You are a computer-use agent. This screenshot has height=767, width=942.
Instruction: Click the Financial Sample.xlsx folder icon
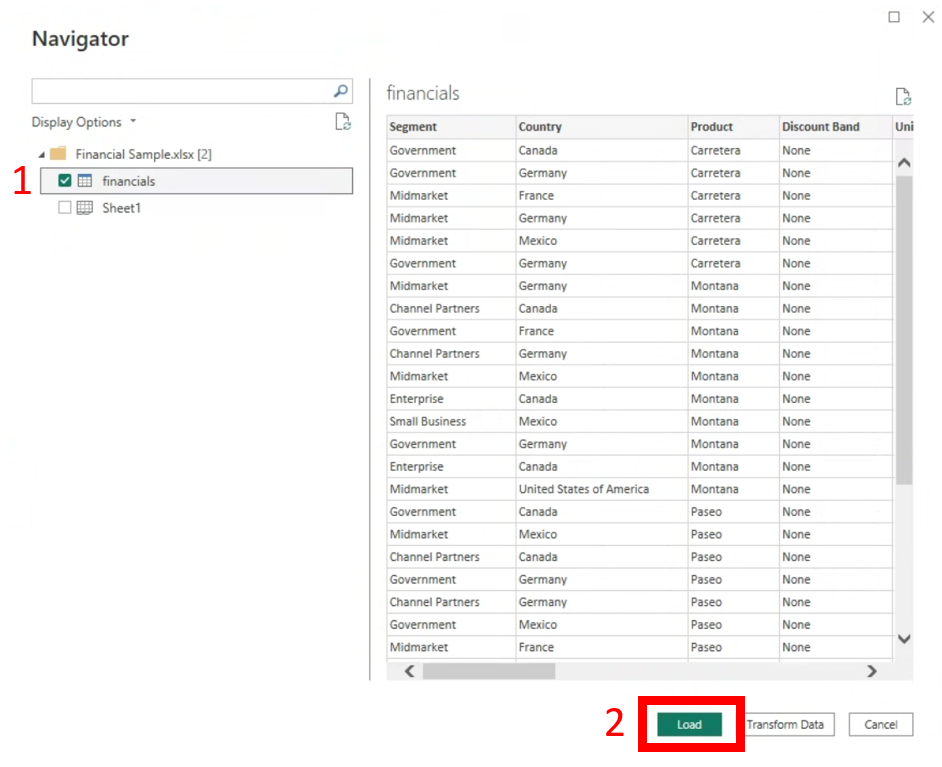pos(58,154)
